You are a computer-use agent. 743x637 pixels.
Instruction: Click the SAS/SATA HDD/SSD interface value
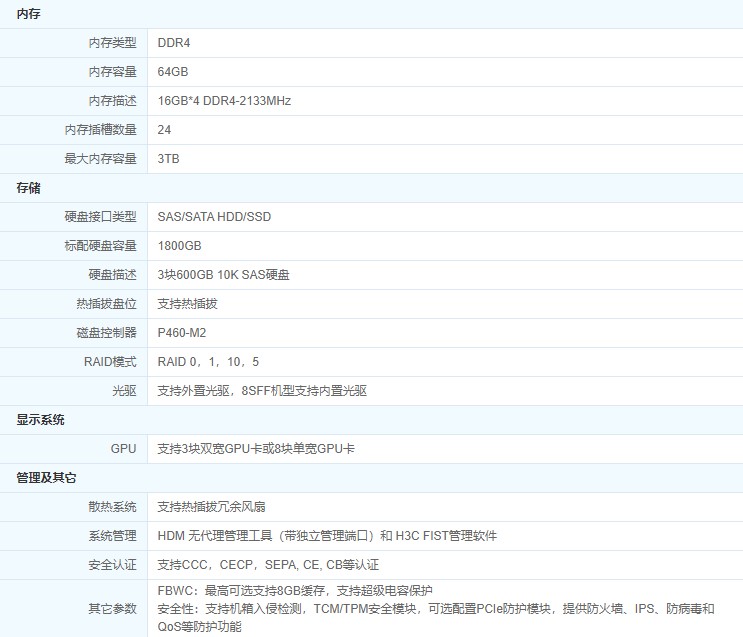(214, 217)
